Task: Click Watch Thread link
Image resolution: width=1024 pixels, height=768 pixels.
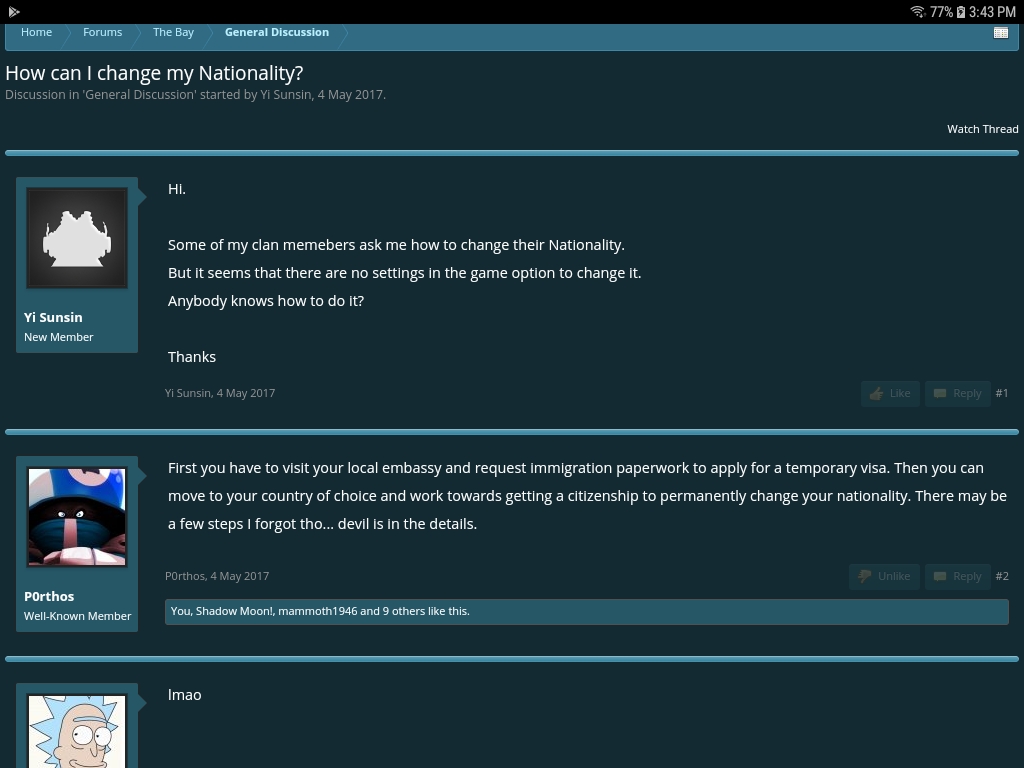Action: pos(982,129)
